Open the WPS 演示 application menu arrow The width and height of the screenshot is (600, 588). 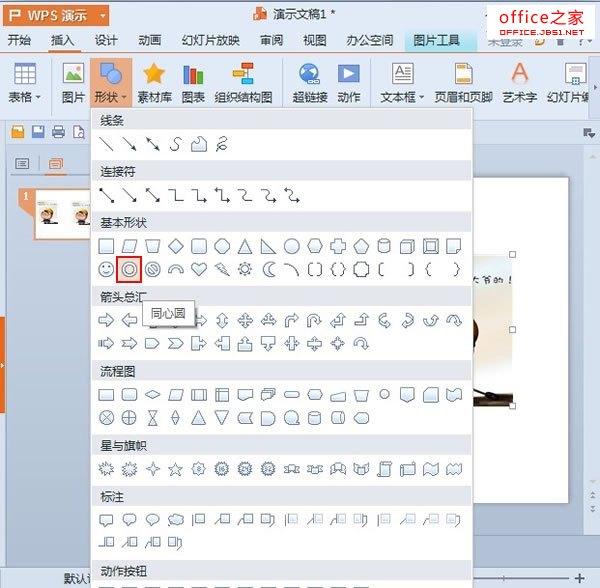click(x=102, y=16)
